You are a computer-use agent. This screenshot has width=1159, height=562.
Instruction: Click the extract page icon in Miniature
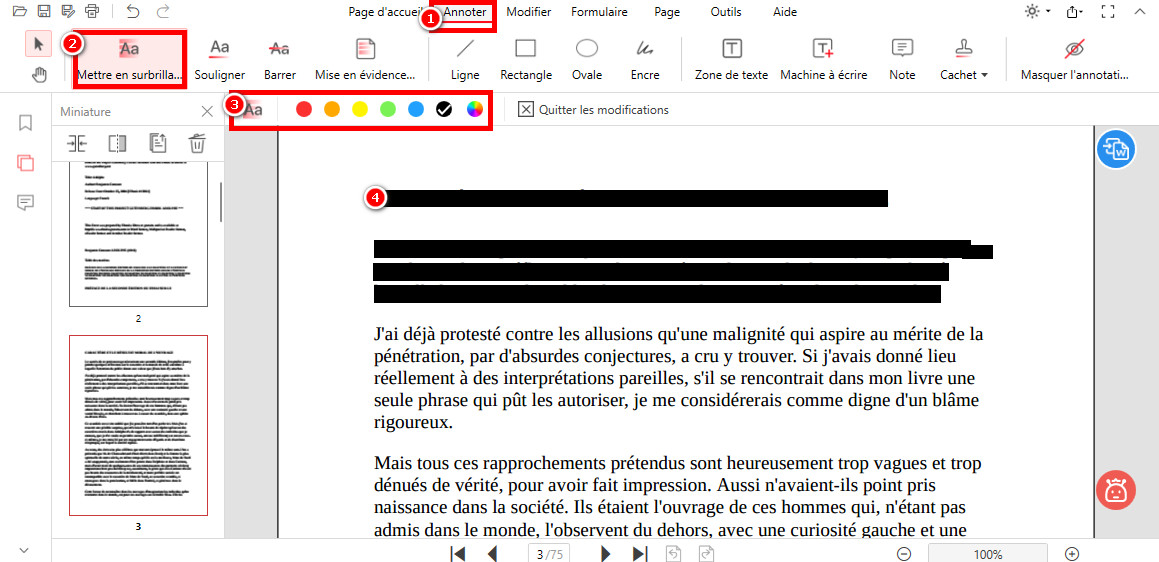click(x=157, y=143)
